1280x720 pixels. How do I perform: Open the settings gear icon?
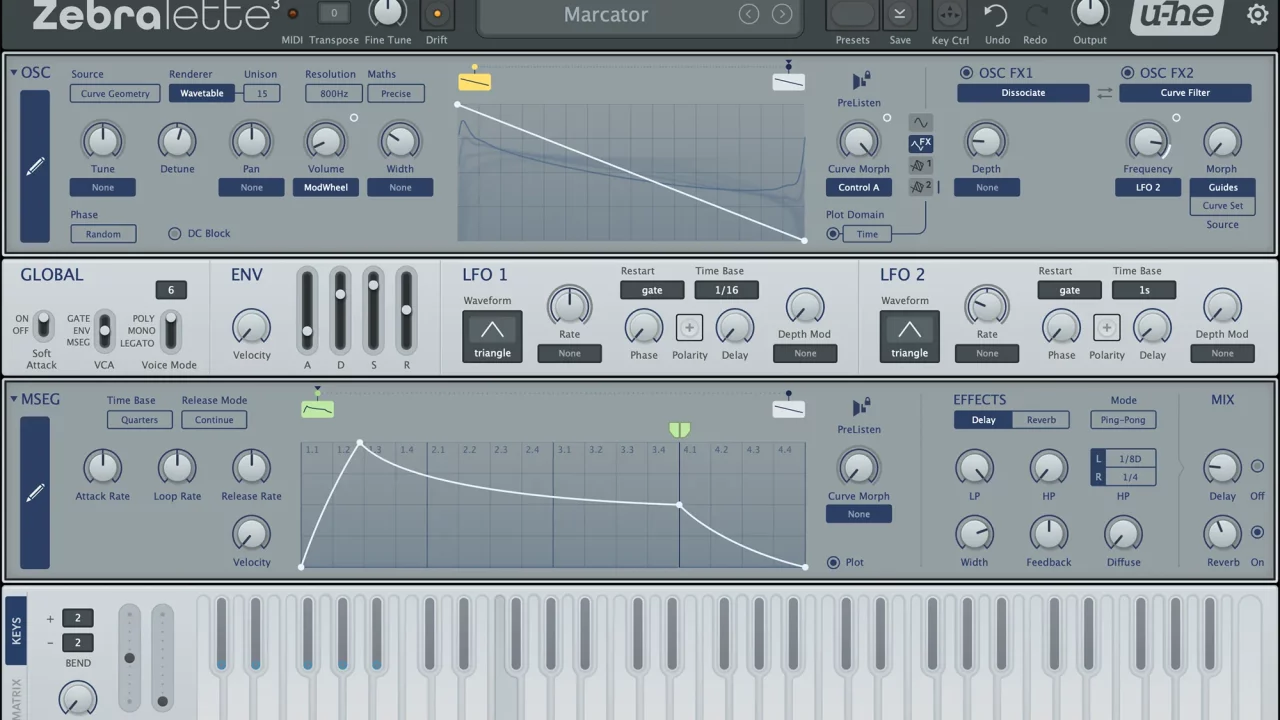(x=1258, y=14)
